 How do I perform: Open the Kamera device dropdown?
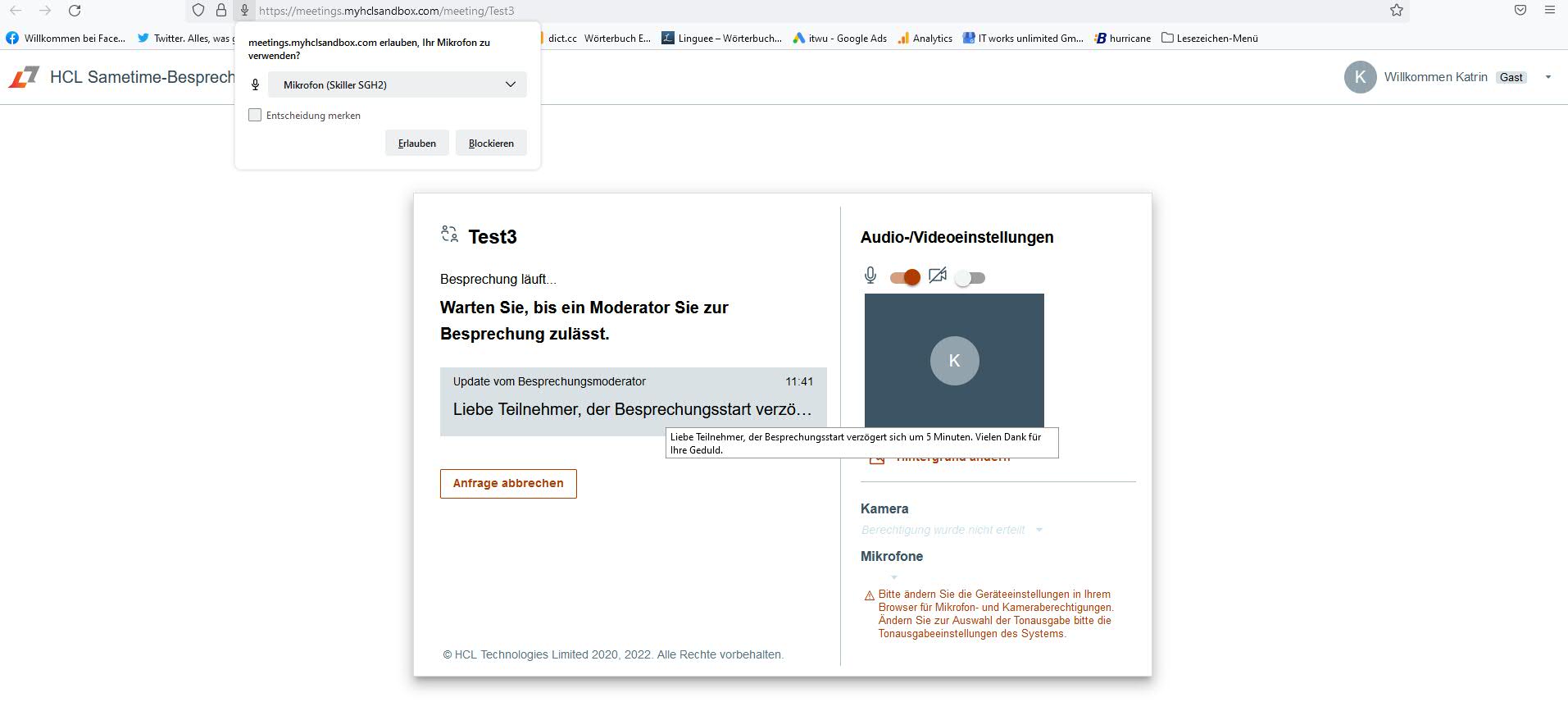point(952,530)
